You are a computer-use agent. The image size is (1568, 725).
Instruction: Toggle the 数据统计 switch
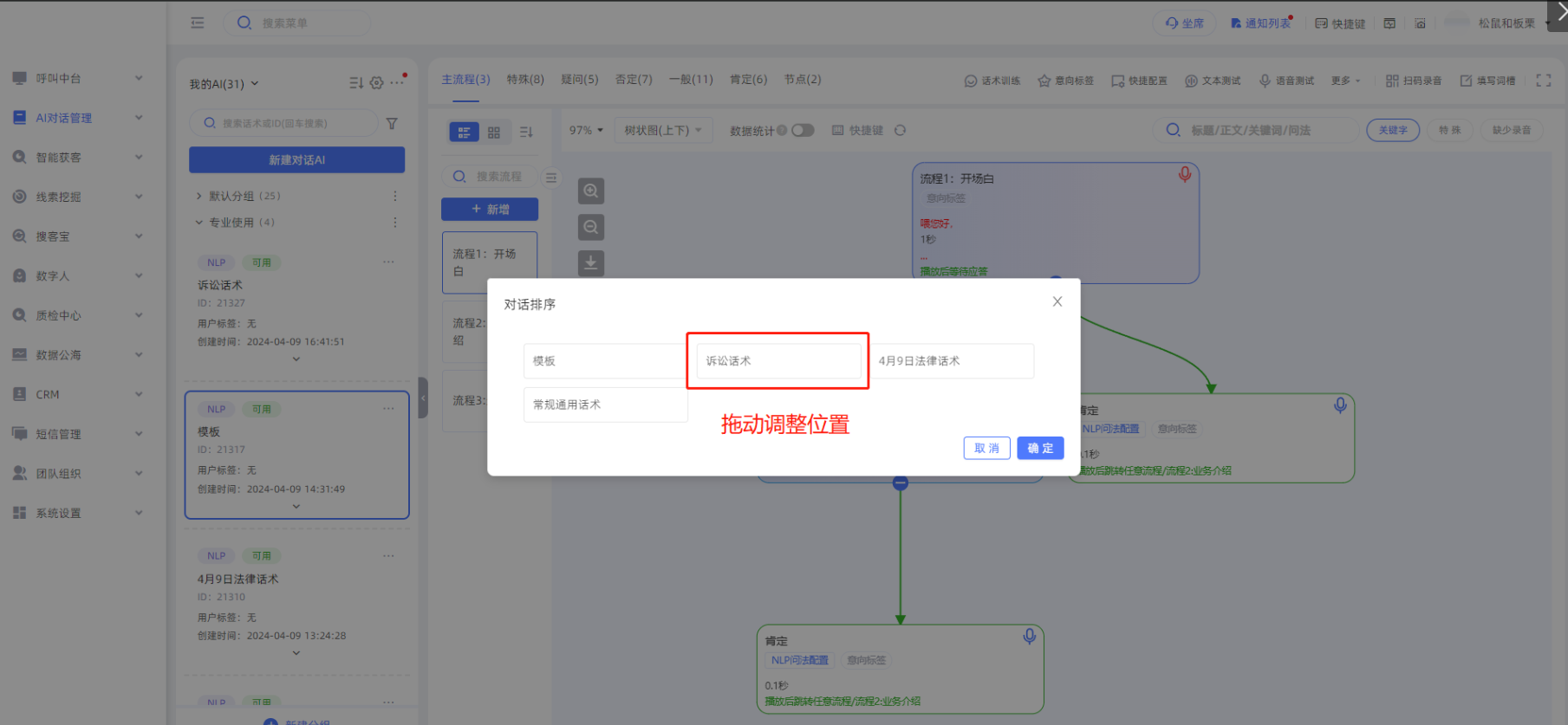click(803, 131)
